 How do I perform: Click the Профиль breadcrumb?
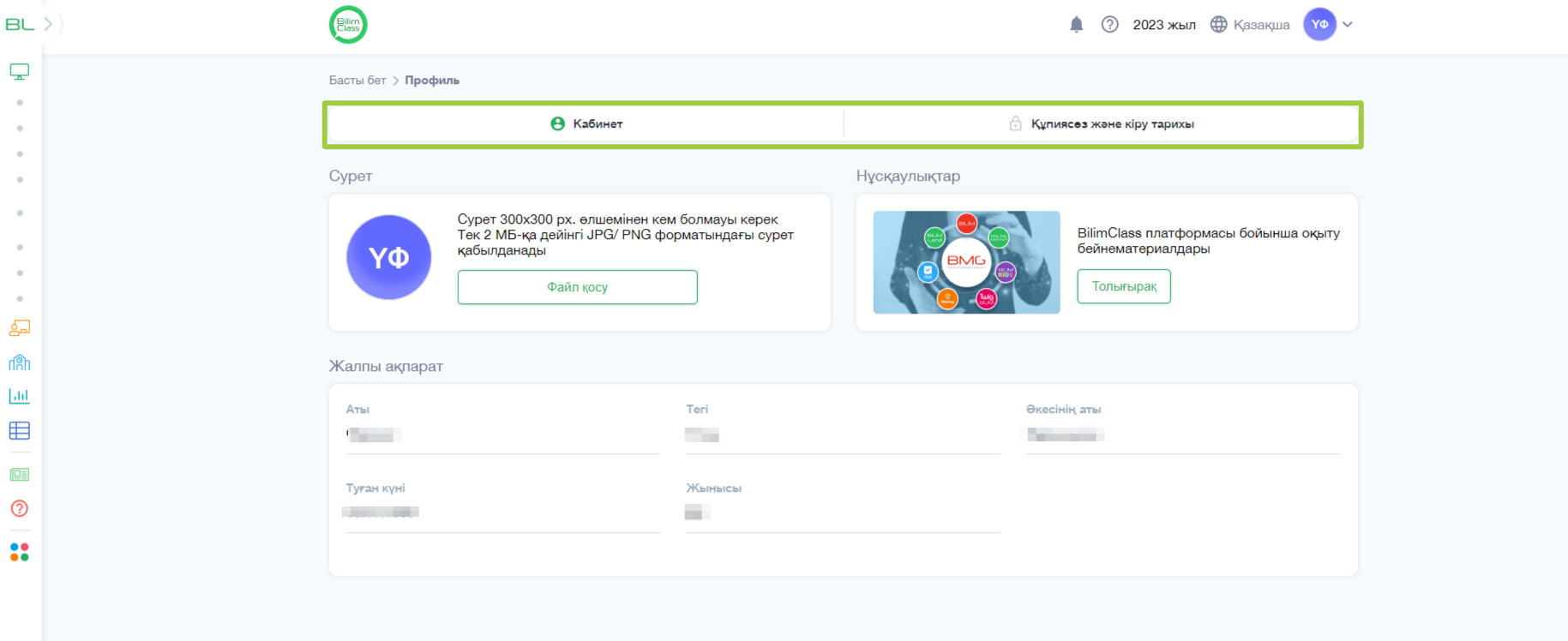(x=432, y=80)
